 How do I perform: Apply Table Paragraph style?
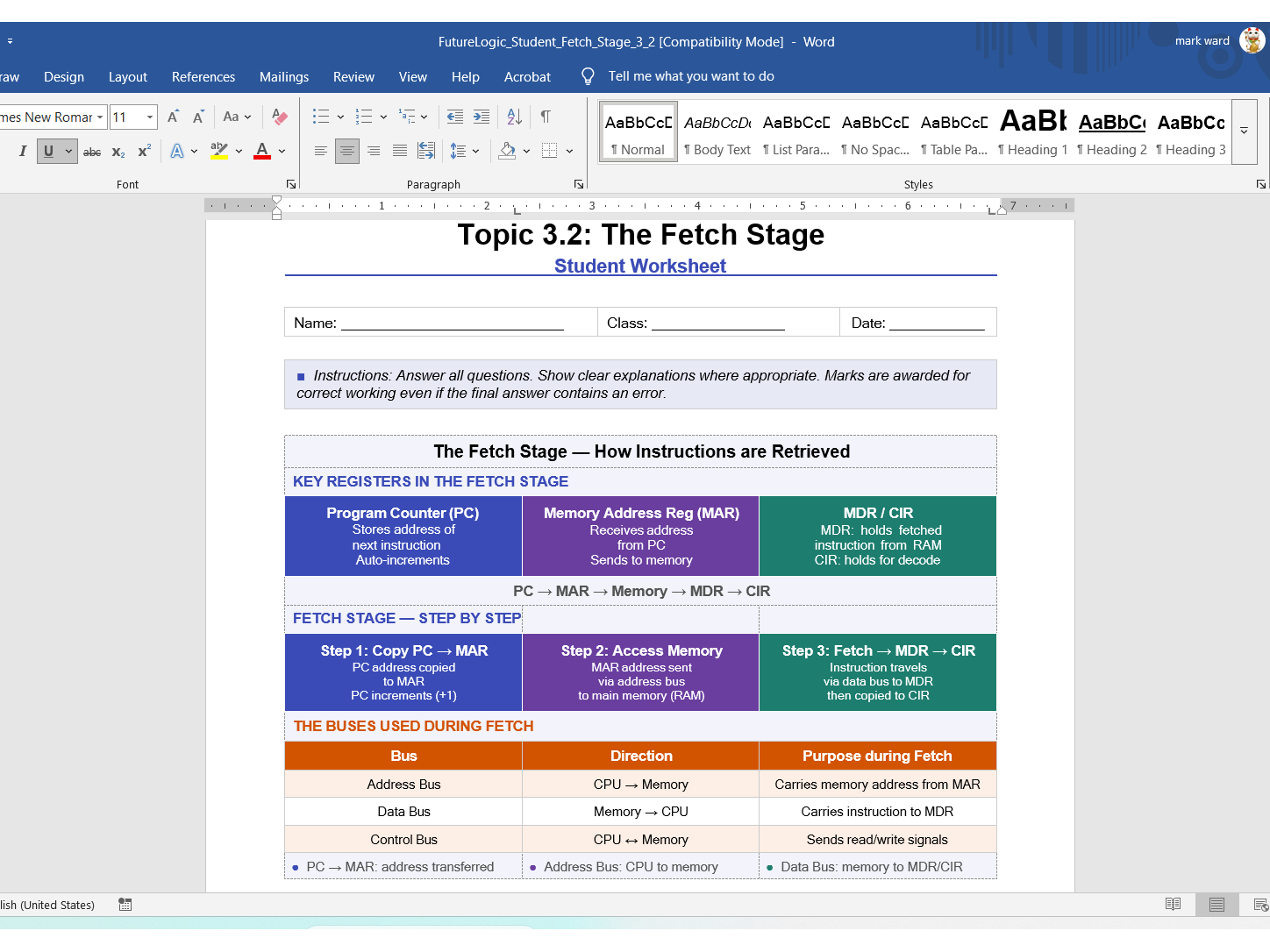(x=954, y=132)
